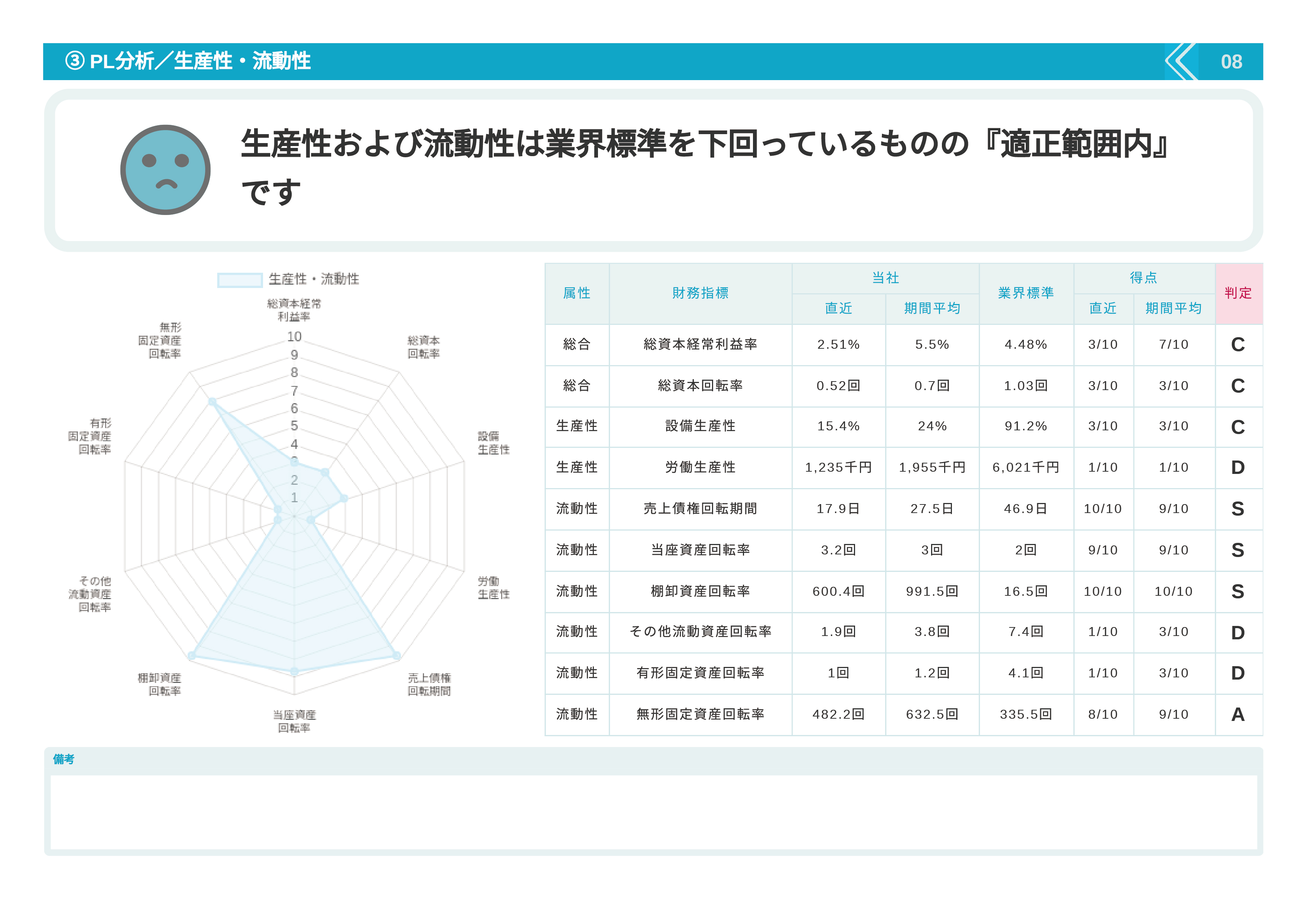The image size is (1307, 924).
Task: Toggle the 判定 column header highlight
Action: 1239,294
